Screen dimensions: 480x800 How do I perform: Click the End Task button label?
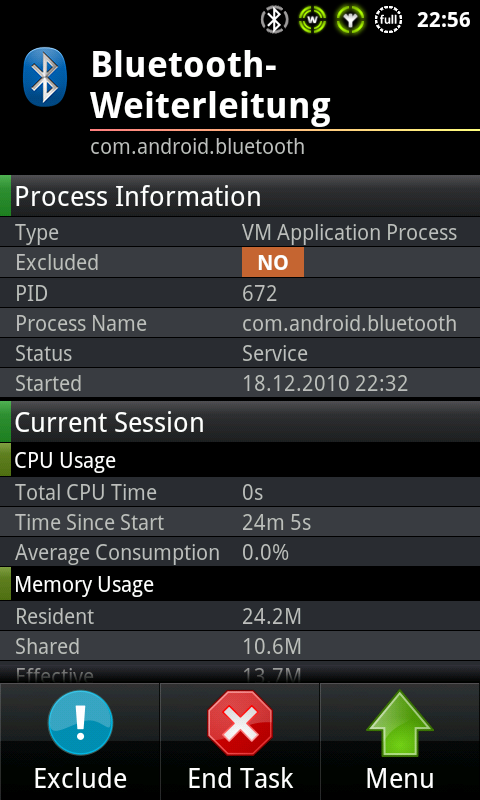[x=240, y=779]
